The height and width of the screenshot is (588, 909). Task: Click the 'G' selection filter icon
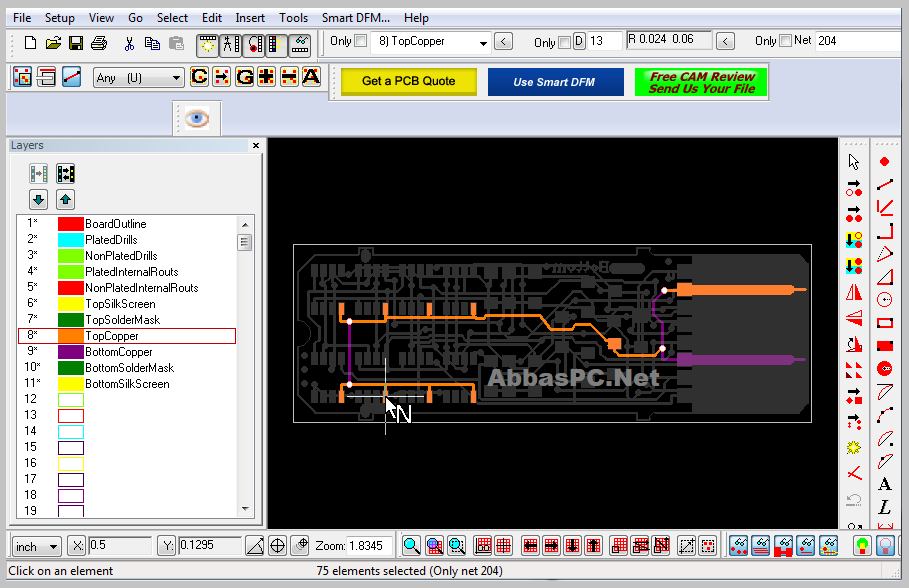(x=245, y=77)
